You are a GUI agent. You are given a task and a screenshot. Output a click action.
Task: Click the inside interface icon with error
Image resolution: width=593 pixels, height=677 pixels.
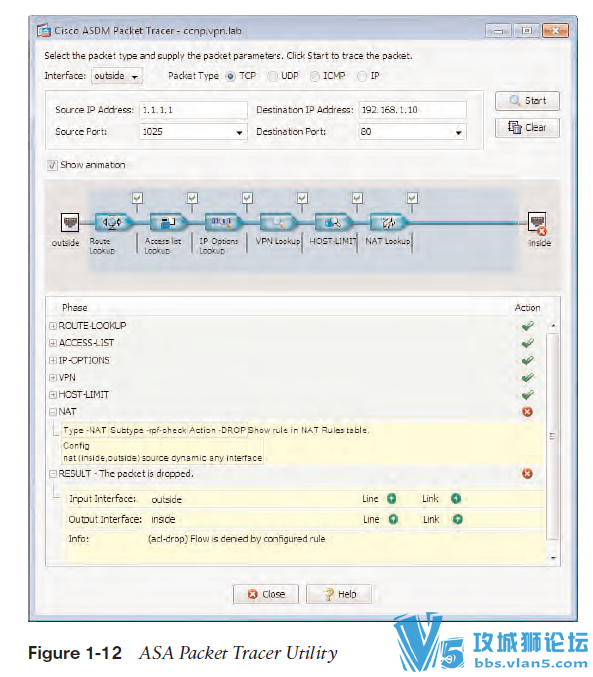point(538,223)
